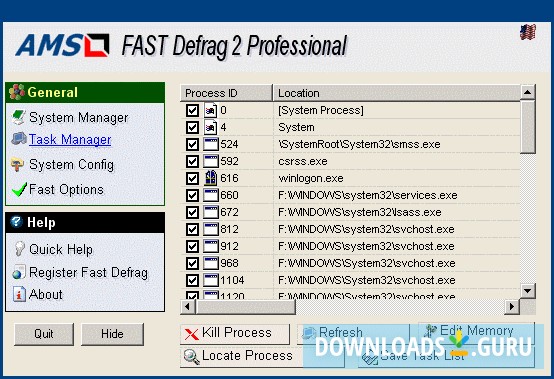Toggle the lsass.exe checkbox PID 672
Image resolution: width=554 pixels, height=379 pixels.
pos(192,212)
